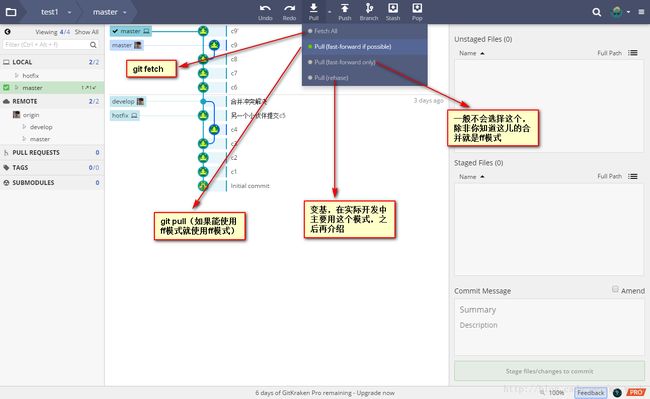Sort Staged Files by Name
650x399 pixels.
tap(472, 177)
